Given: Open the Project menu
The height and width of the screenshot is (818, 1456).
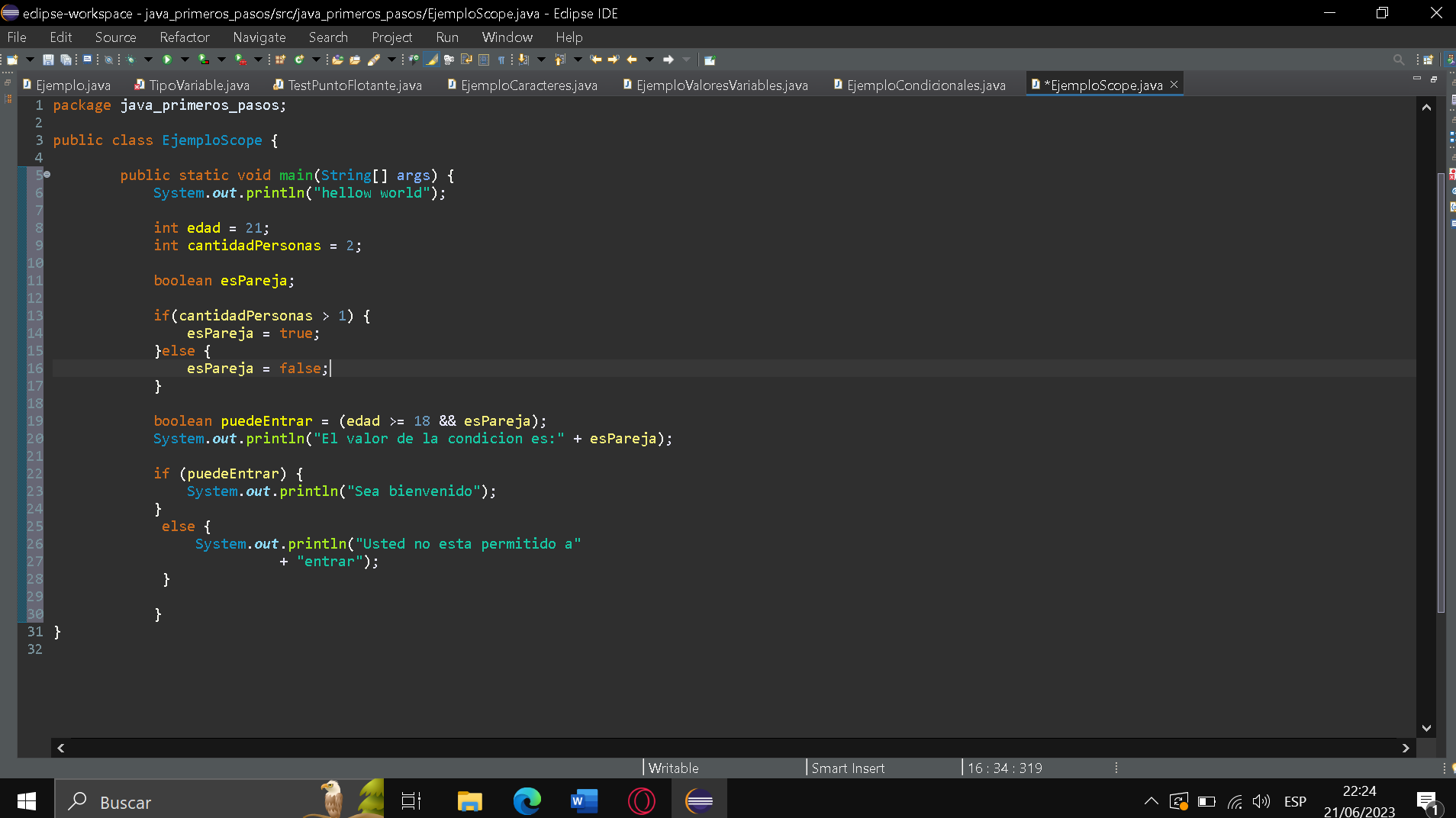Looking at the screenshot, I should (x=391, y=37).
